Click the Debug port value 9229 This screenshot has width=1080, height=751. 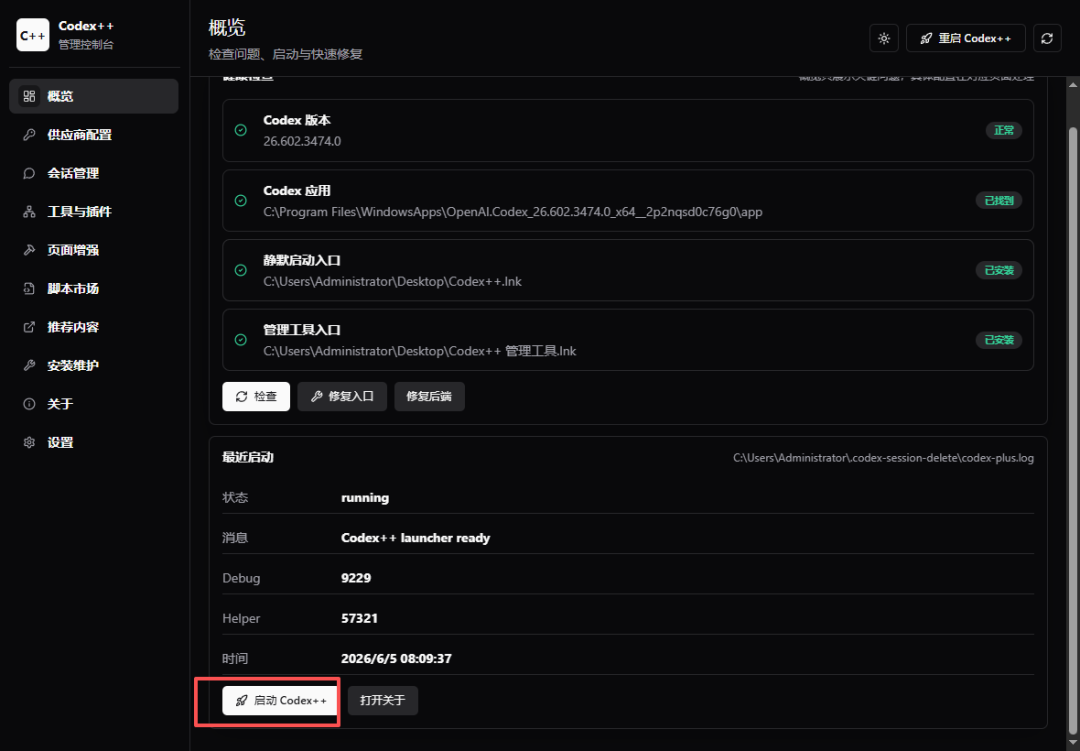click(x=356, y=578)
